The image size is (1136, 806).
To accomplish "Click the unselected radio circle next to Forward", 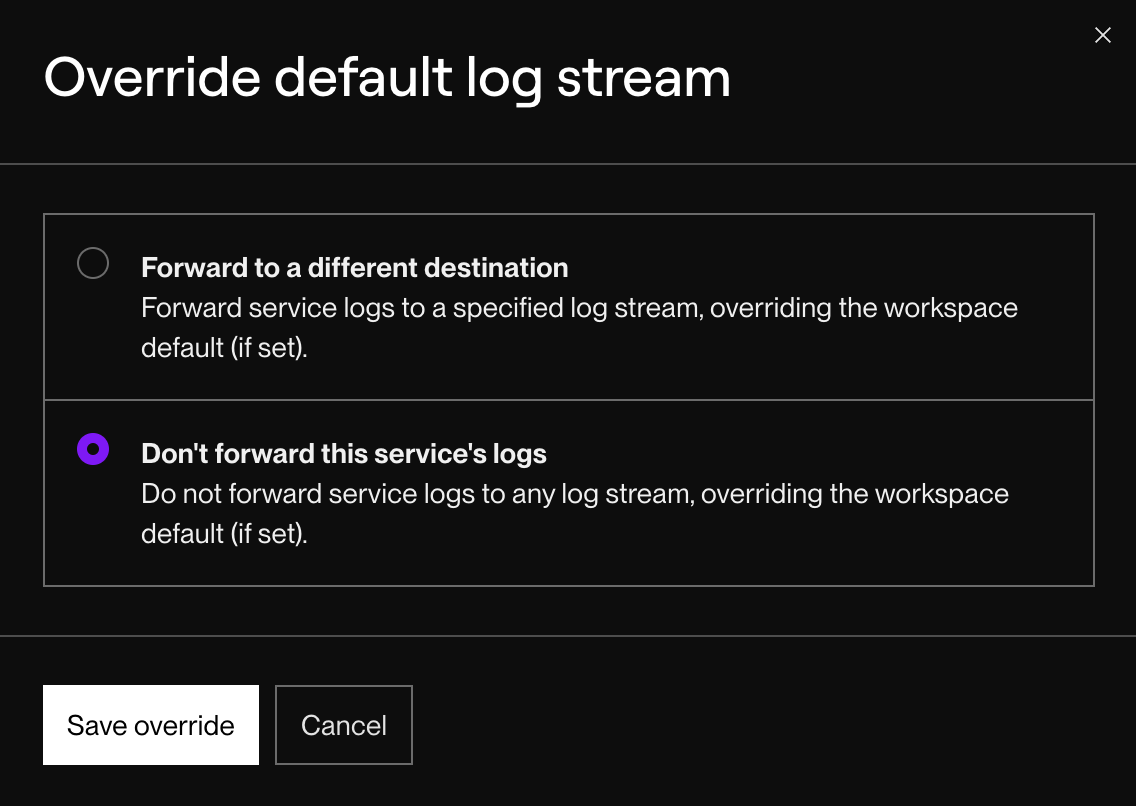I will [93, 263].
